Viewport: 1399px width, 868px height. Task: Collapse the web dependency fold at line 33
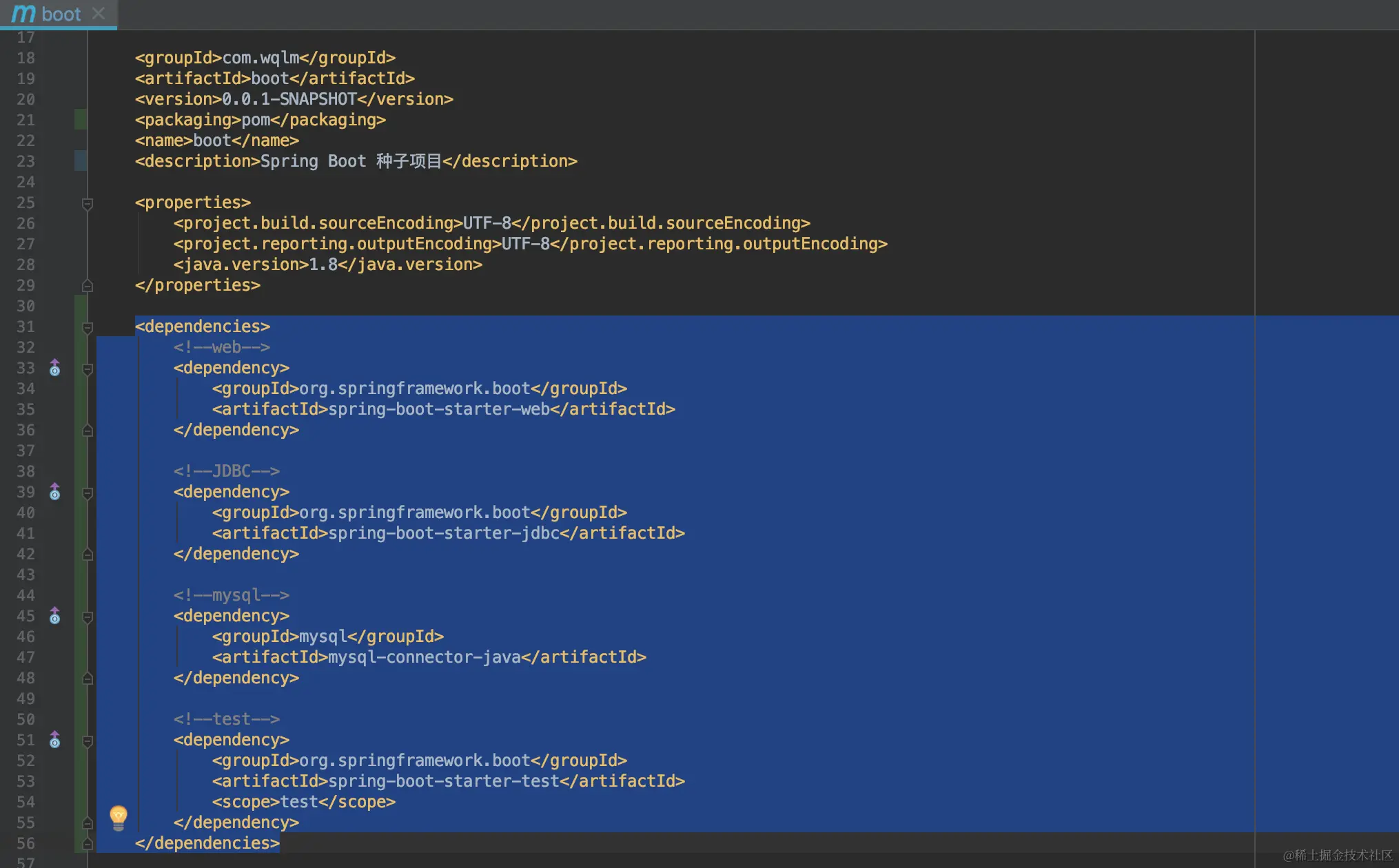pyautogui.click(x=88, y=369)
